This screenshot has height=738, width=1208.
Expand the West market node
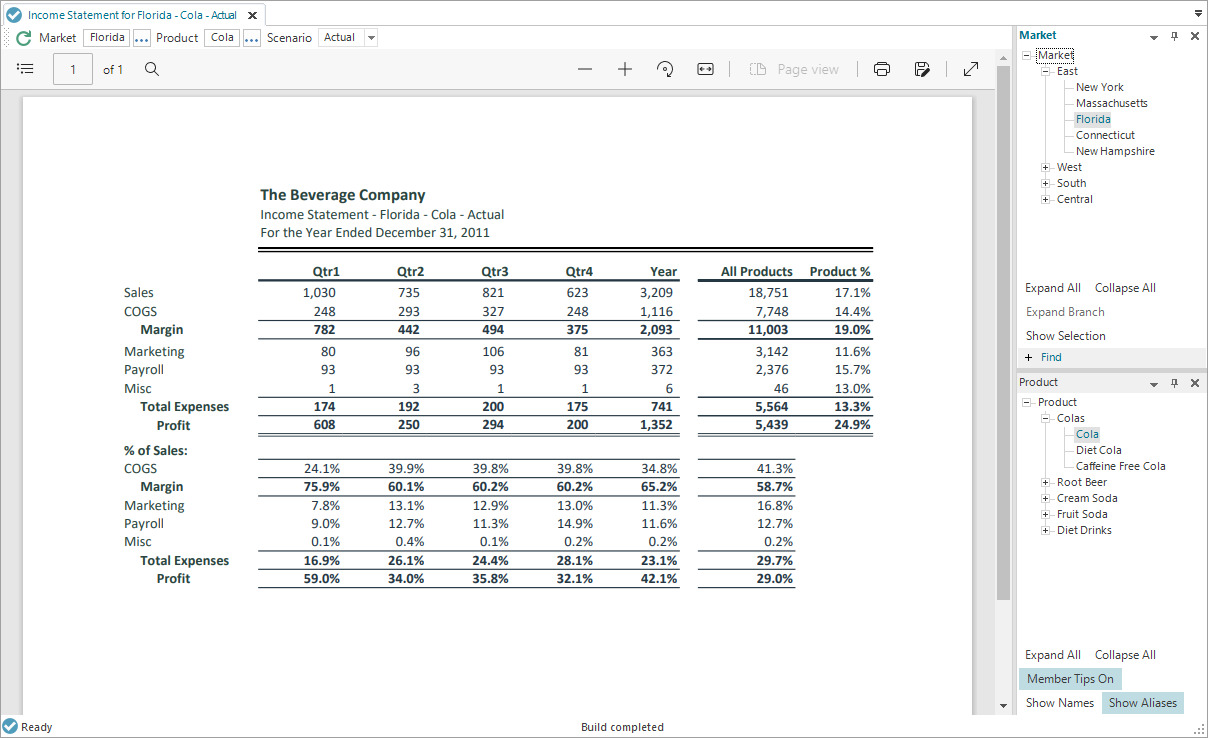click(1045, 167)
